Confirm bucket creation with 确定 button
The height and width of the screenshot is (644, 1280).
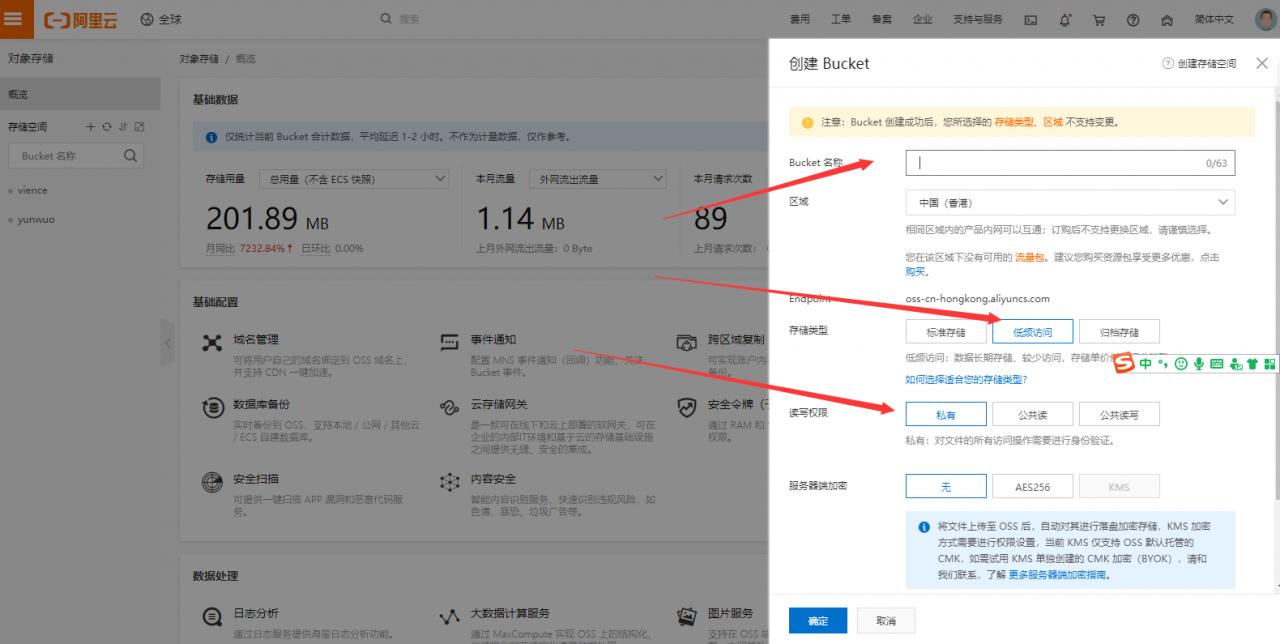pyautogui.click(x=817, y=620)
